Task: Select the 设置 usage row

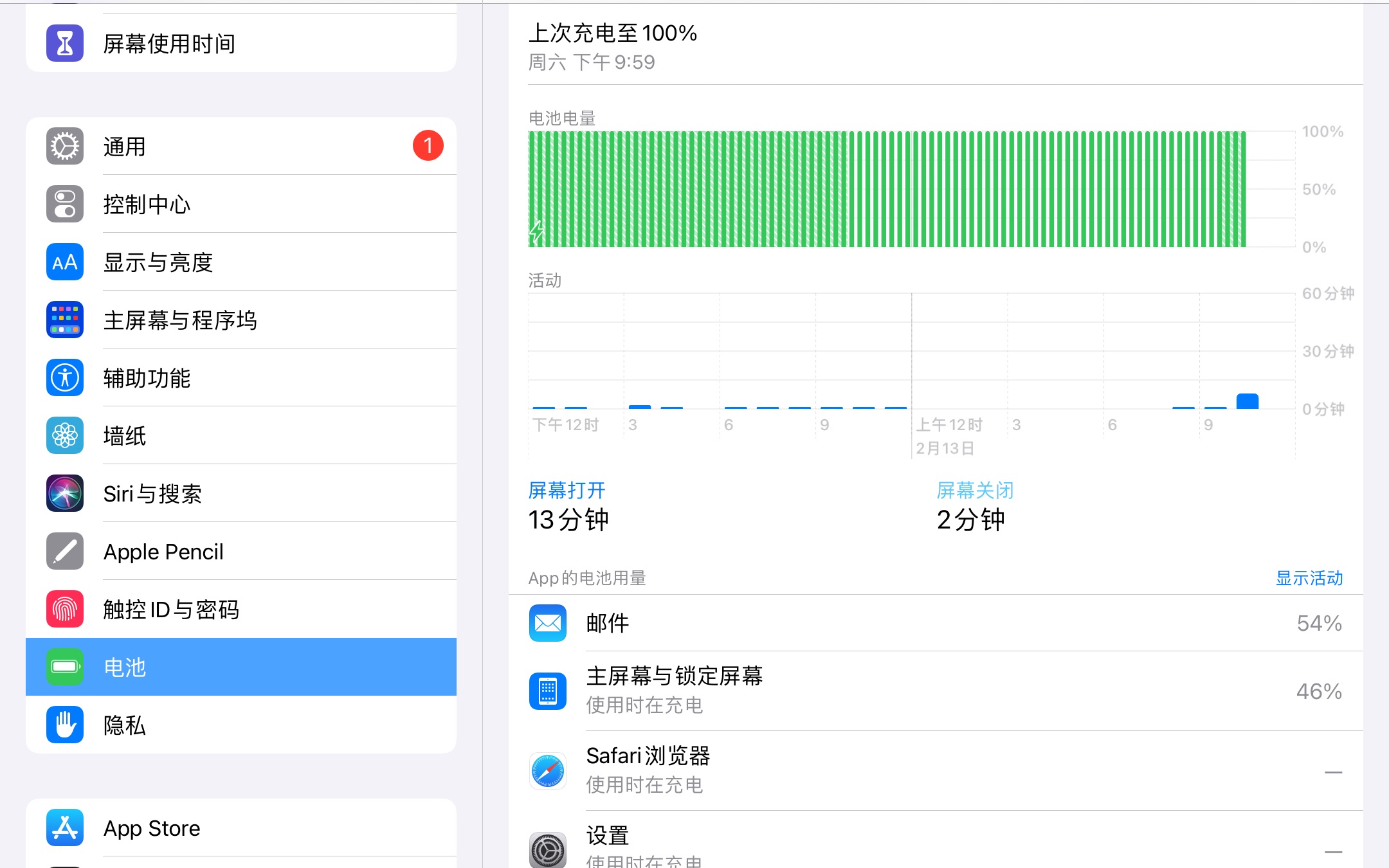Action: pos(936,840)
